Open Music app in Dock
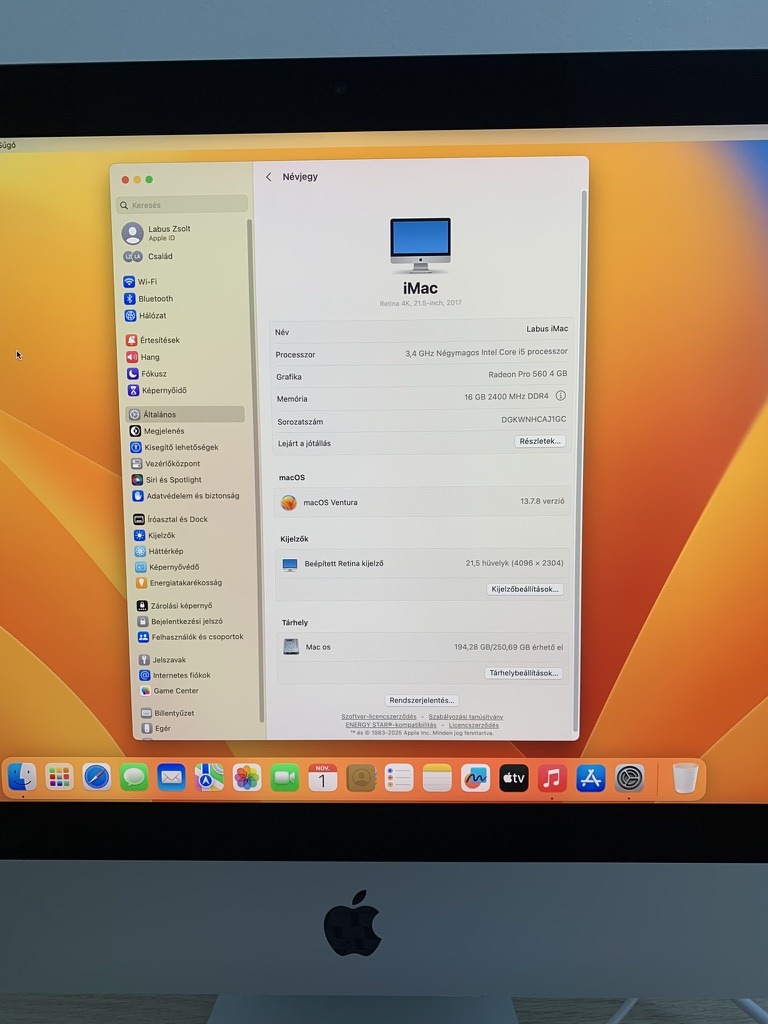This screenshot has height=1024, width=768. pyautogui.click(x=552, y=778)
